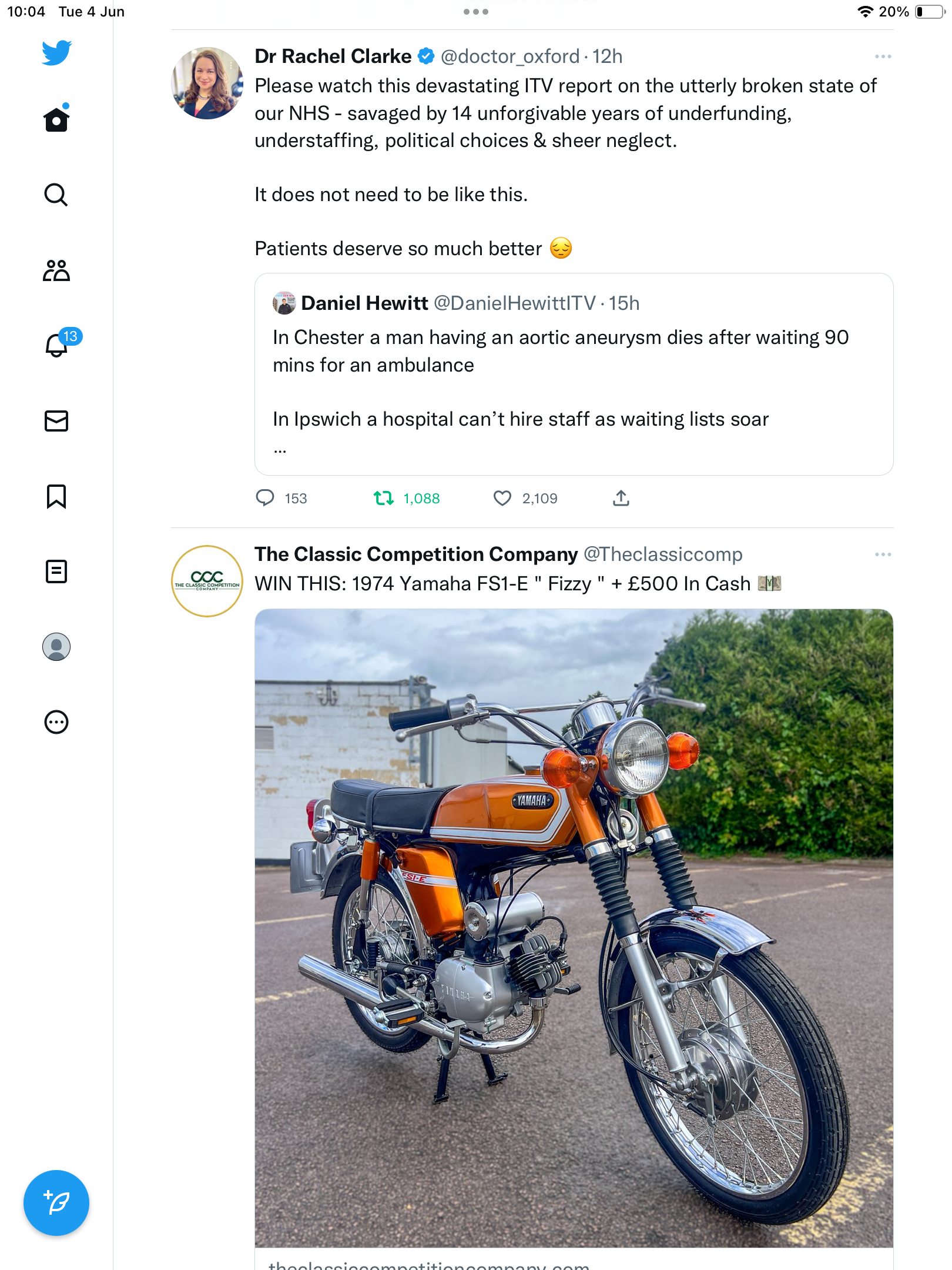Image resolution: width=952 pixels, height=1270 pixels.
Task: Reply to Dr Rachel Clarke's tweet
Action: [x=265, y=498]
